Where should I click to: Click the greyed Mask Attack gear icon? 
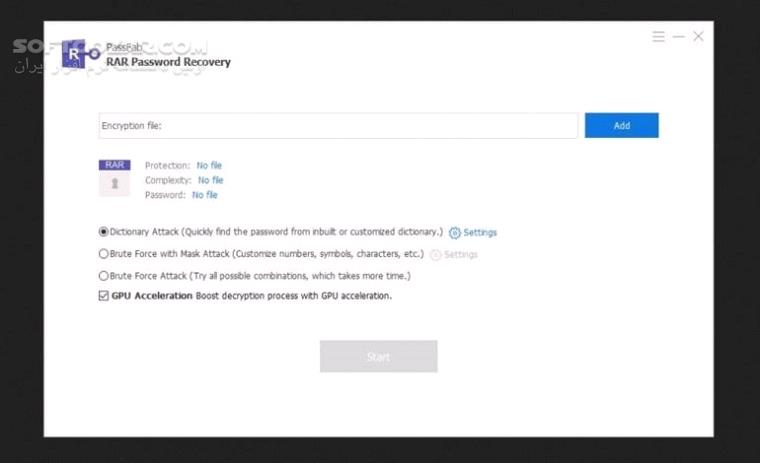pyautogui.click(x=436, y=255)
